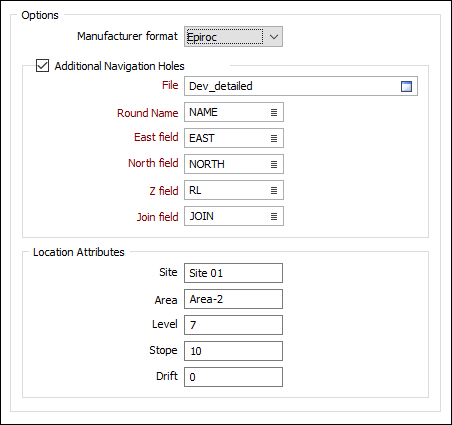Open the East field list icon
The image size is (452, 425).
coord(274,138)
